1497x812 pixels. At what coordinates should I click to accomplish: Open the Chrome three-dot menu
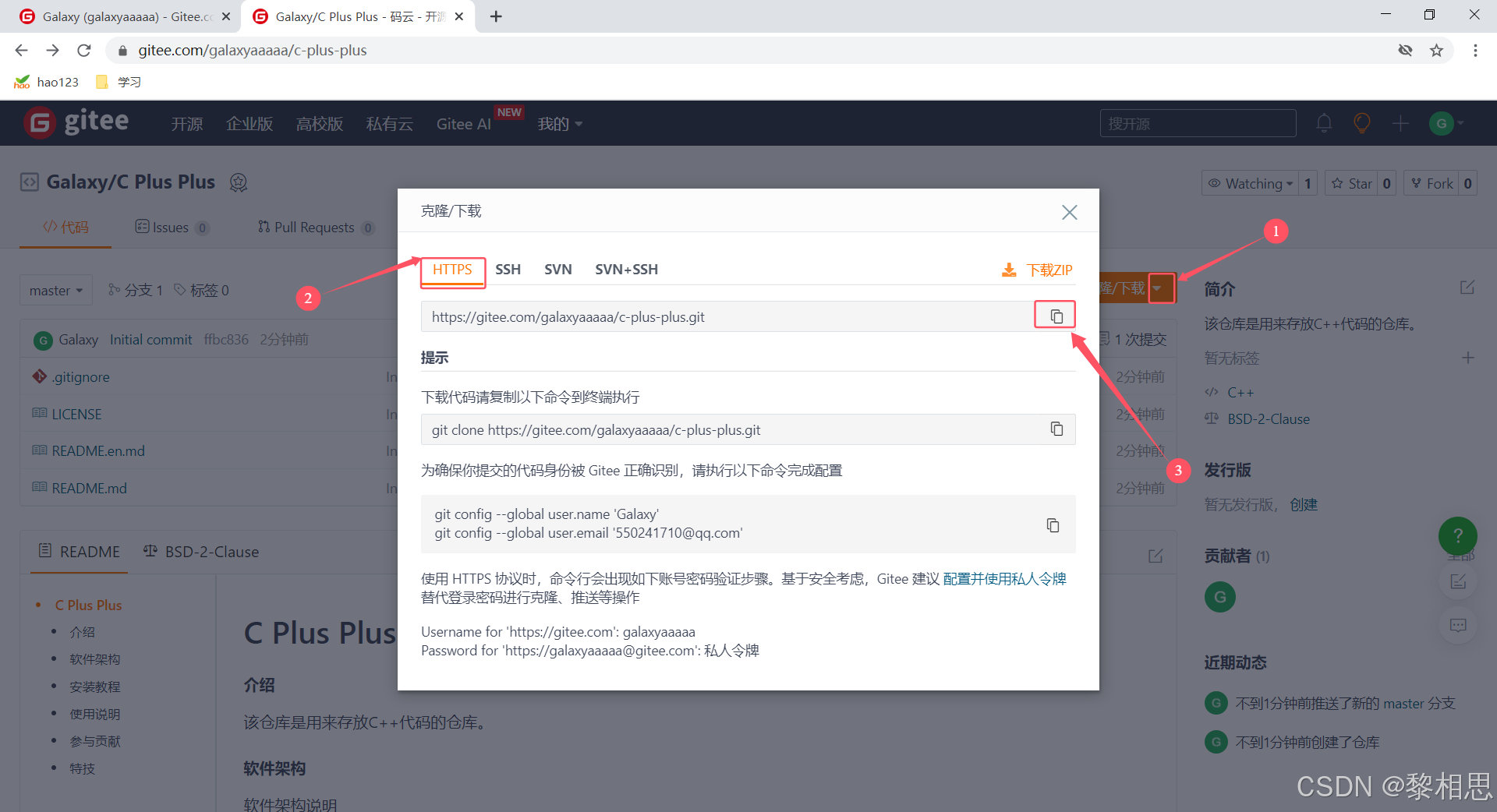(x=1475, y=51)
